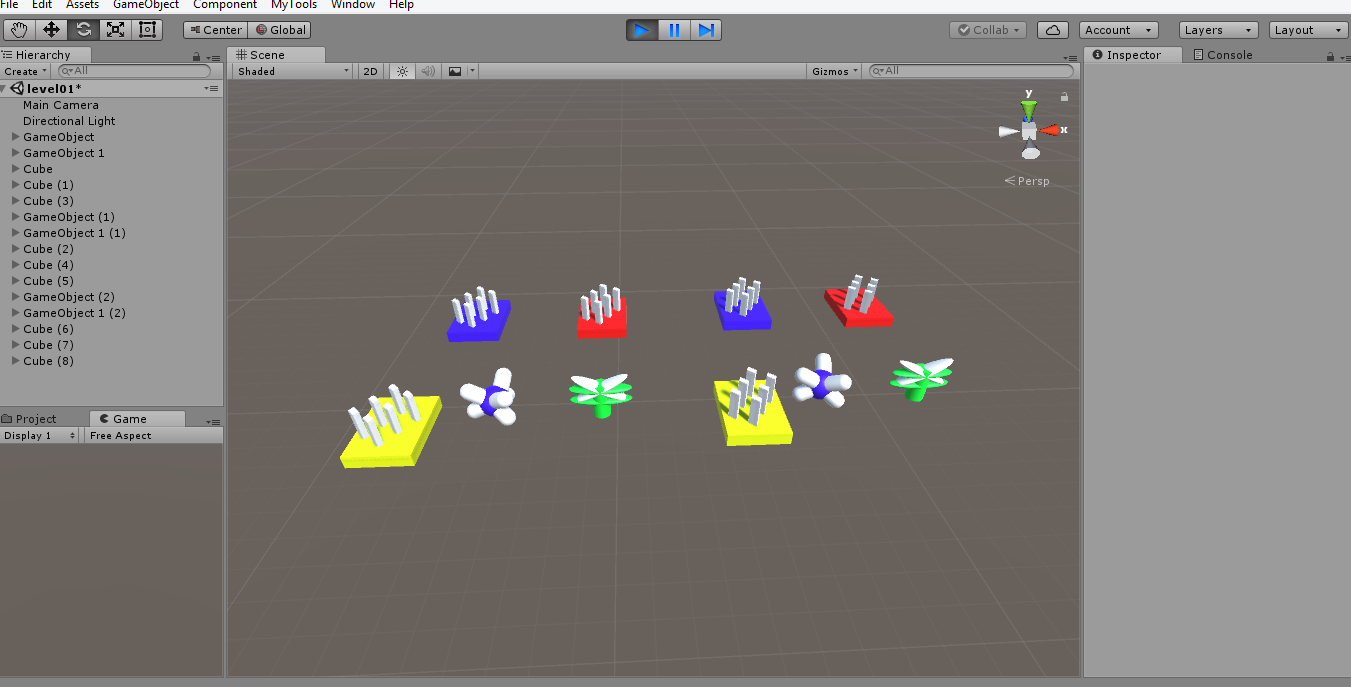Click the Collab button
1351x687 pixels.
(986, 29)
